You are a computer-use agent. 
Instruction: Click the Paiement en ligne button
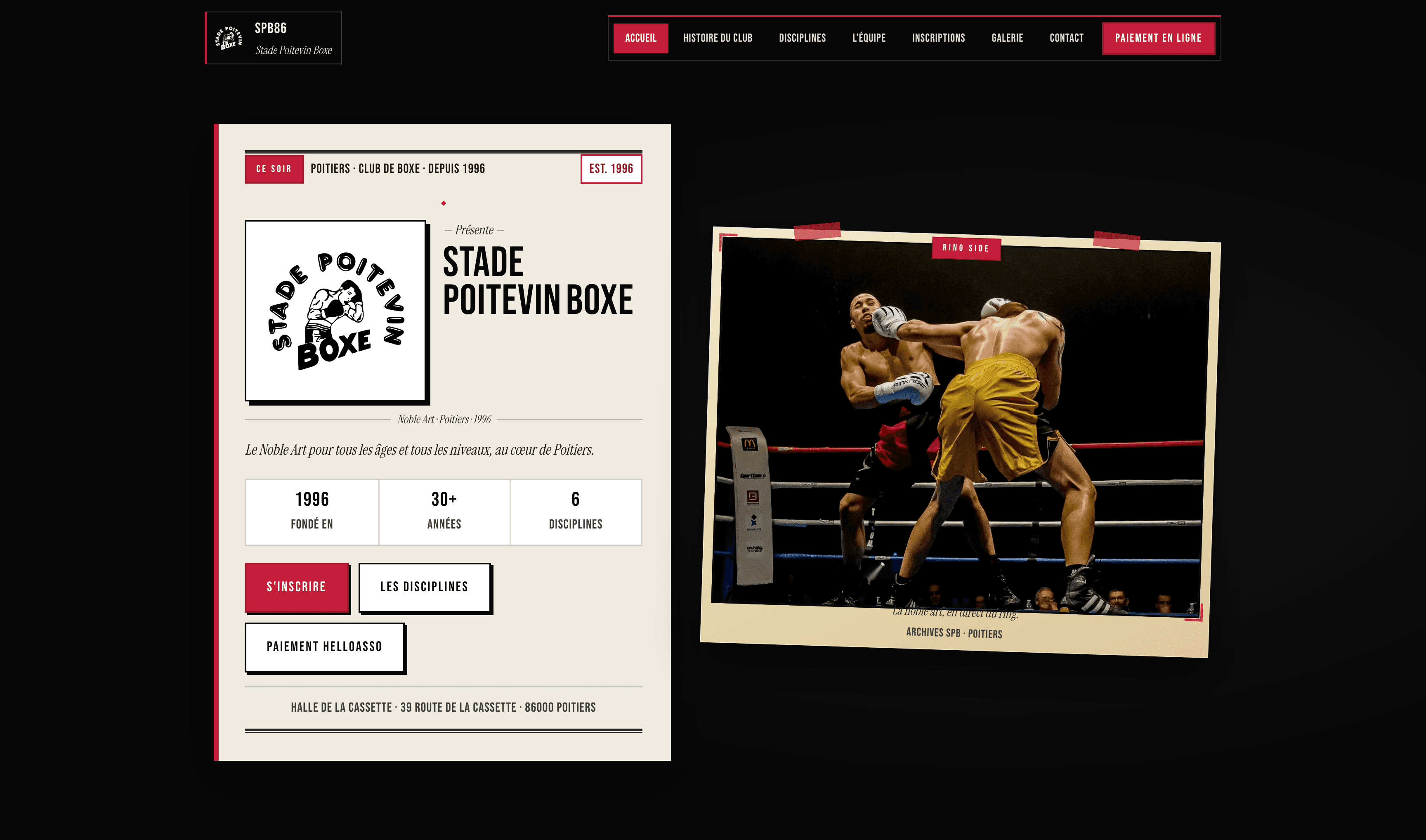click(1158, 38)
